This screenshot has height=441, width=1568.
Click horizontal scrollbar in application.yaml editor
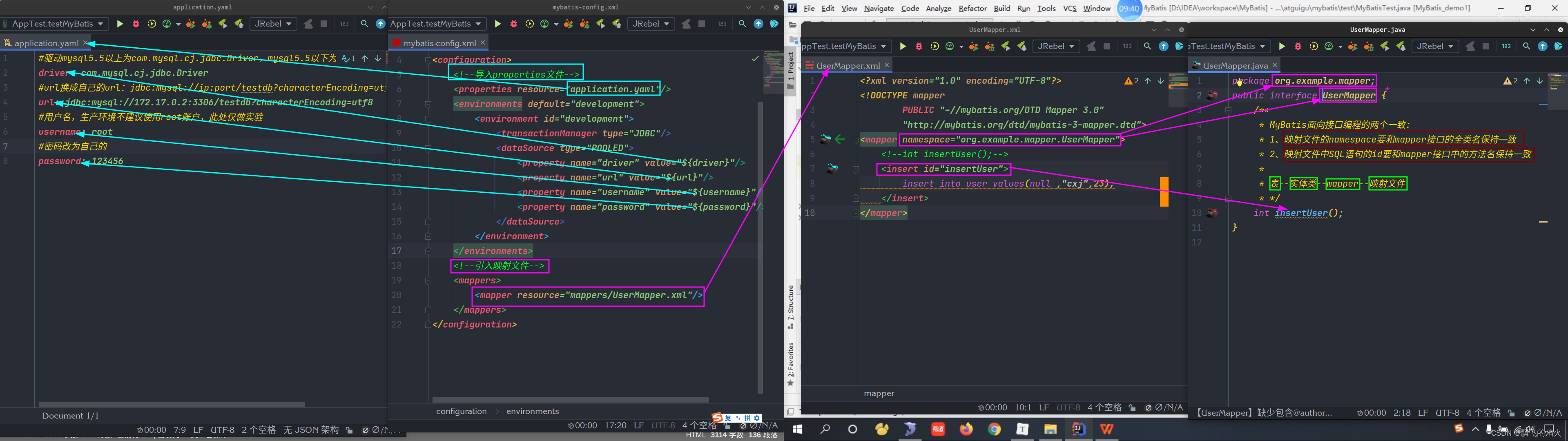(x=172, y=404)
